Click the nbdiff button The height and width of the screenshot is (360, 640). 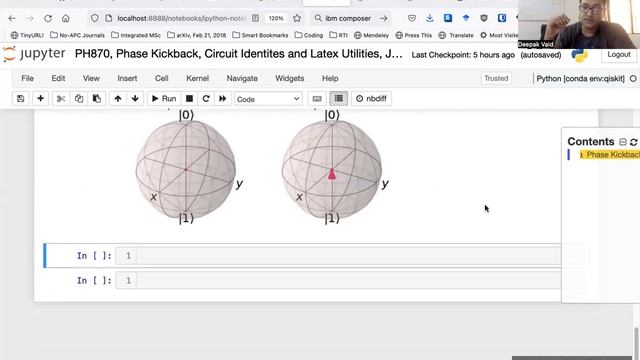371,99
